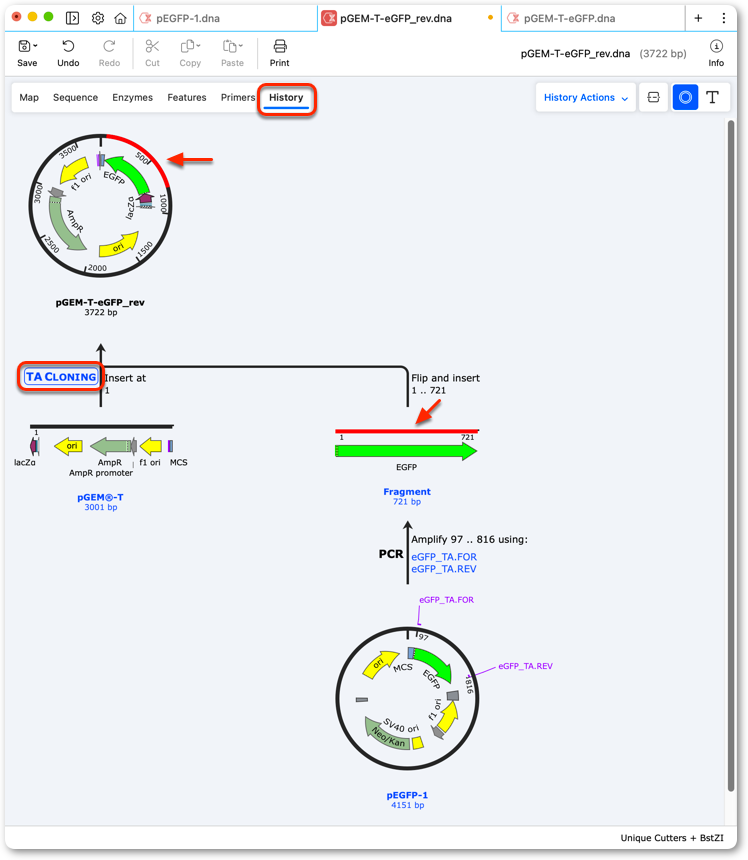748x860 pixels.
Task: Click the Cut scissors icon
Action: pyautogui.click(x=152, y=46)
